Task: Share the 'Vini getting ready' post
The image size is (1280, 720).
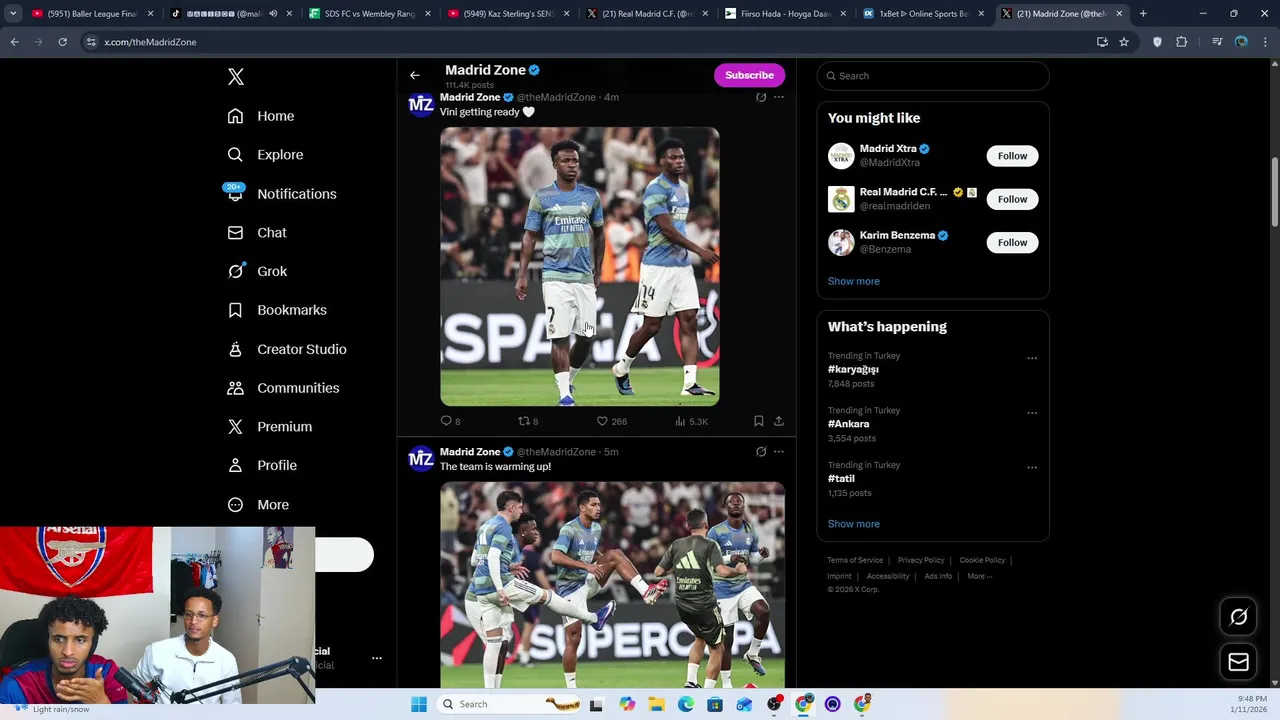Action: click(779, 421)
